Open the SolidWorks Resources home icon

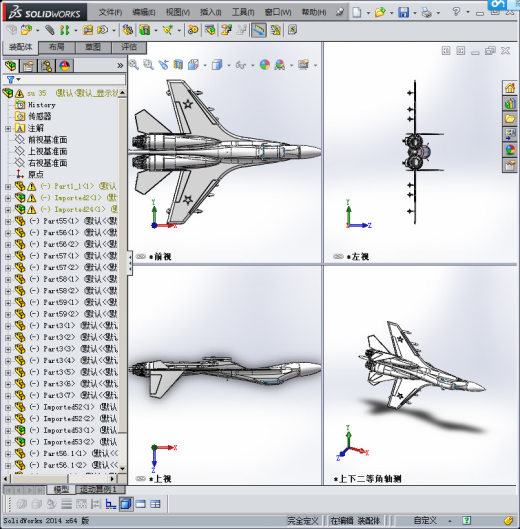(x=510, y=88)
